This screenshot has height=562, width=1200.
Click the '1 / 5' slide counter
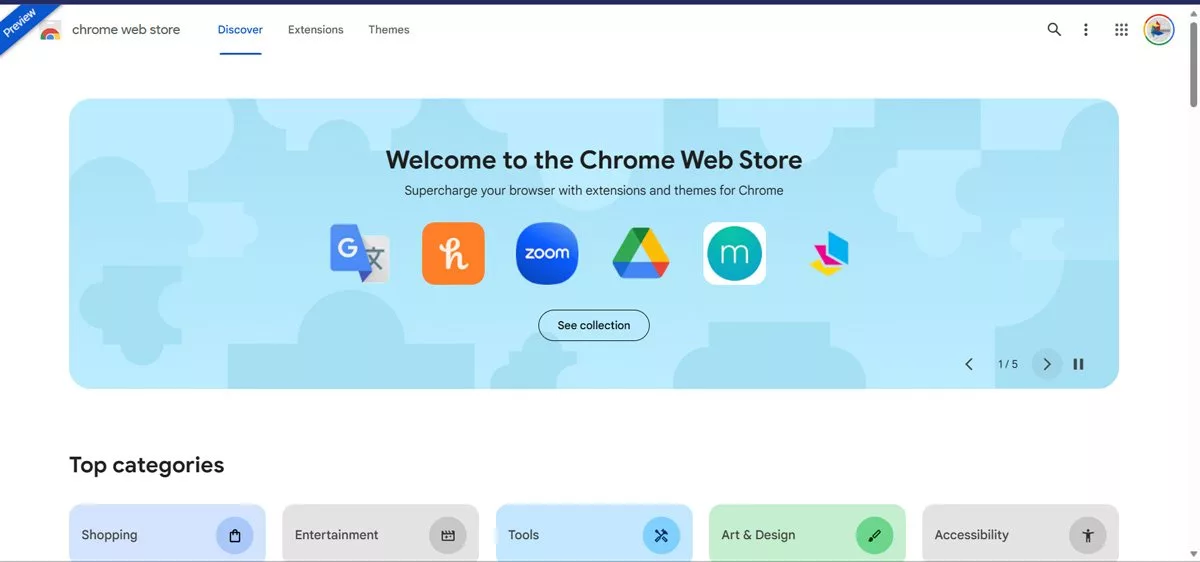tap(1008, 364)
